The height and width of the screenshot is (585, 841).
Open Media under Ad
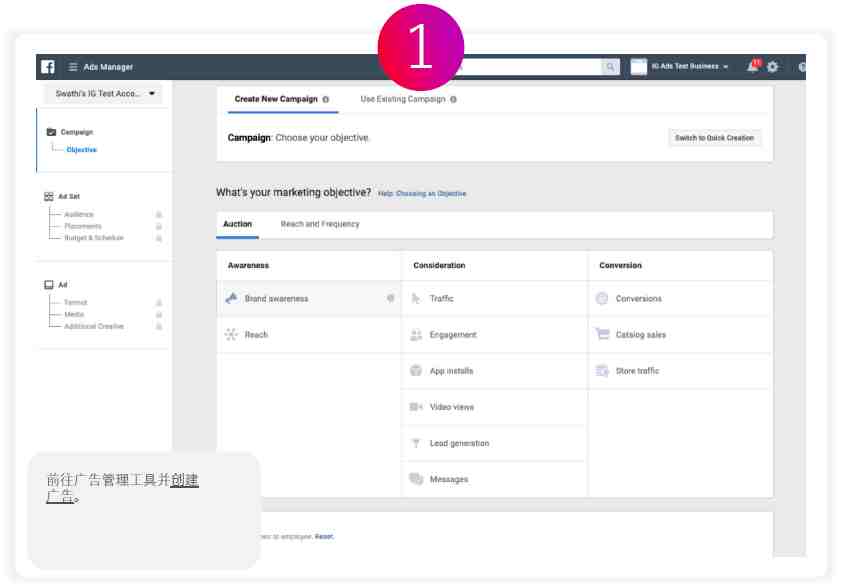pyautogui.click(x=74, y=314)
